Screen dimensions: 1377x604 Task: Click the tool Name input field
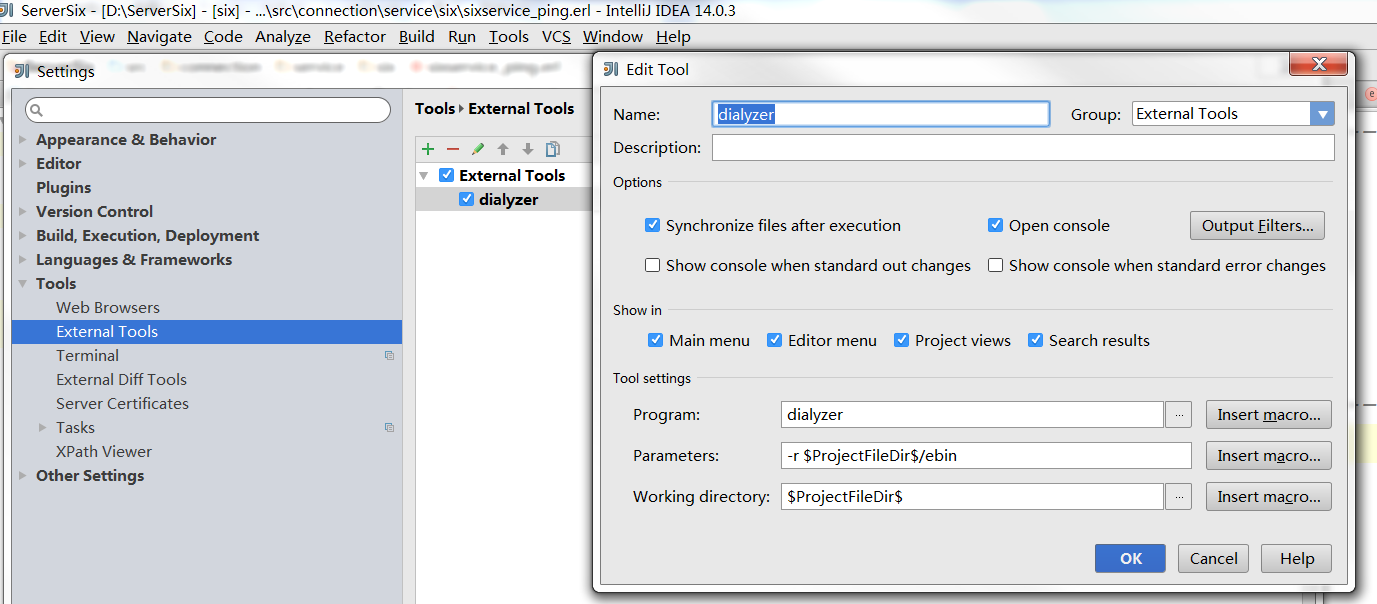[x=881, y=114]
